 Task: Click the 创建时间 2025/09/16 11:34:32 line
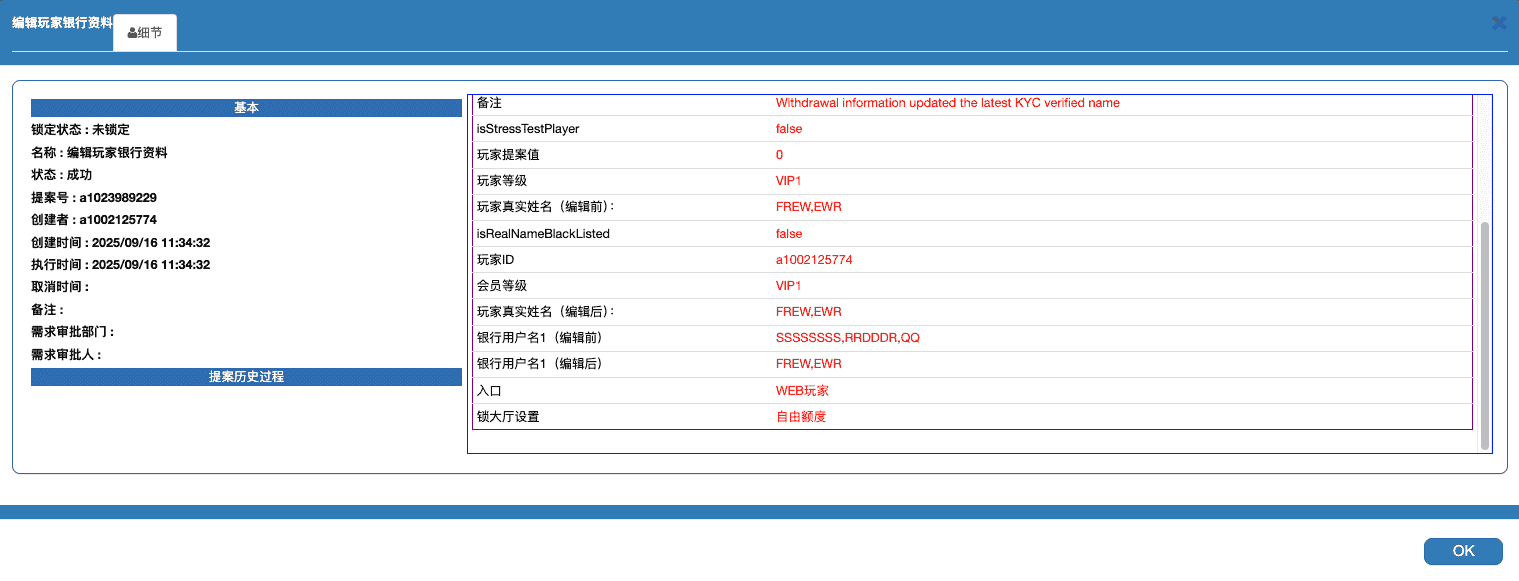(120, 243)
